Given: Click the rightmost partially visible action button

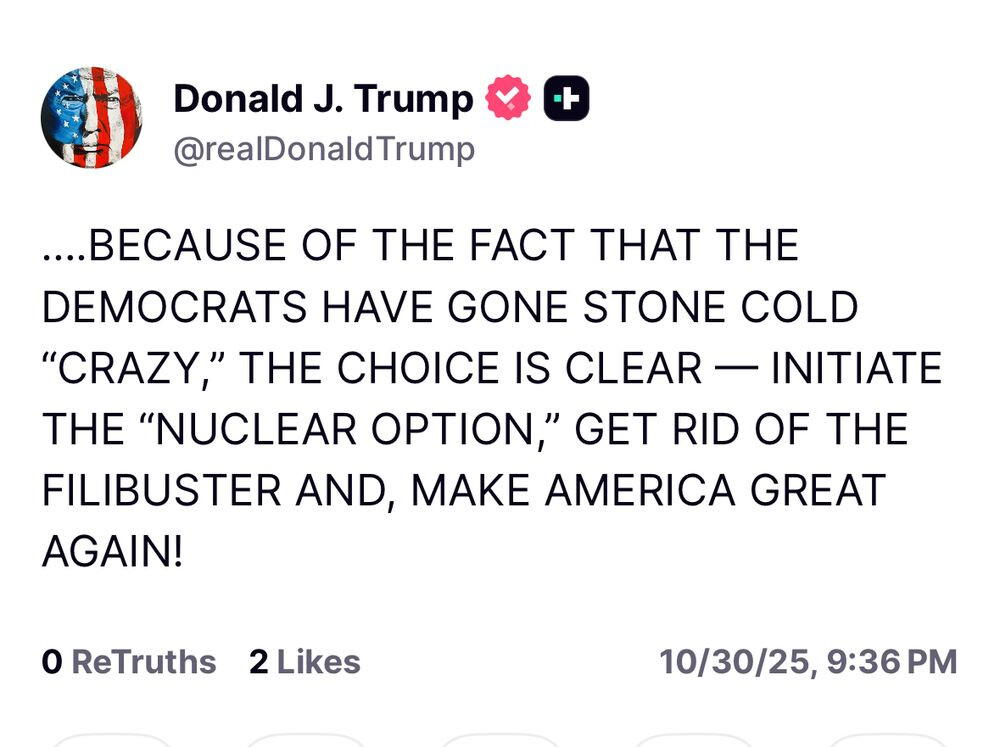Looking at the screenshot, I should [x=887, y=740].
